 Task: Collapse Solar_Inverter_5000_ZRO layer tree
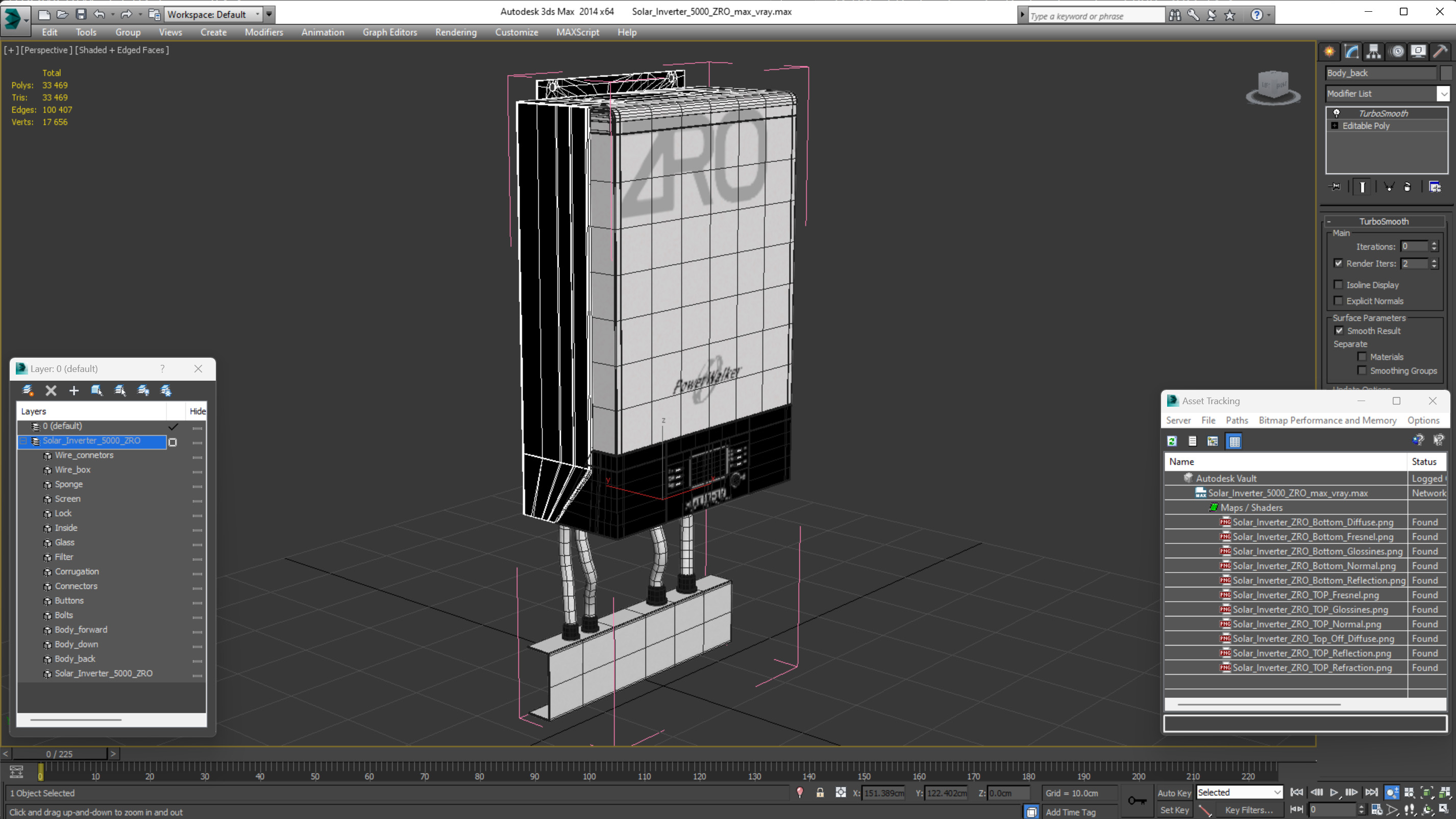[24, 441]
